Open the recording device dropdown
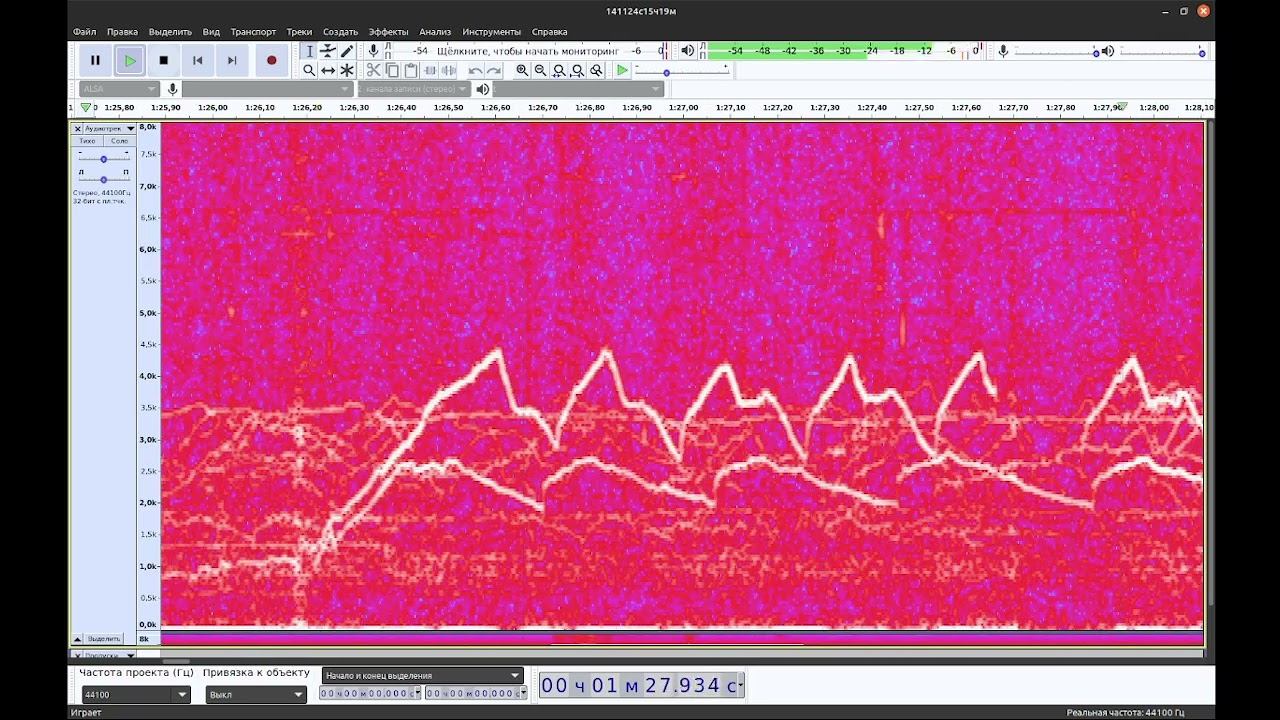The image size is (1280, 720). 267,89
